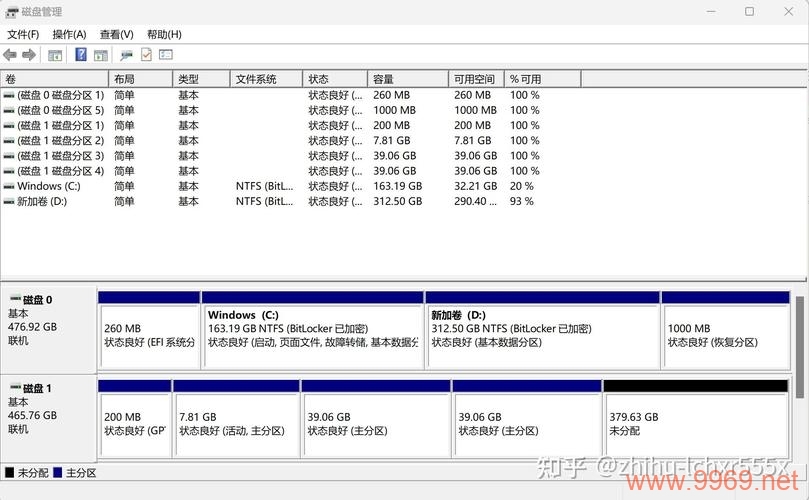Viewport: 809px width, 500px height.
Task: Click the volume icon of 磁盘 0 磁盘分区 5
Action: [9, 110]
